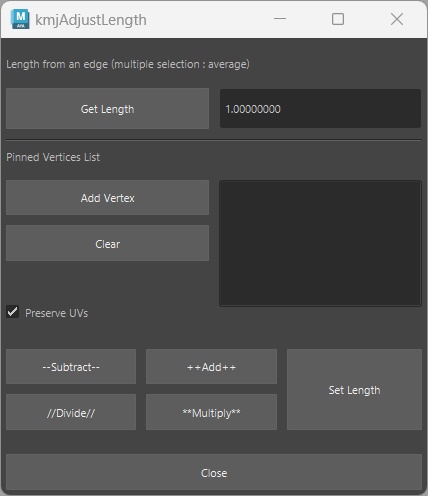Click the //Divide// button

click(x=71, y=412)
